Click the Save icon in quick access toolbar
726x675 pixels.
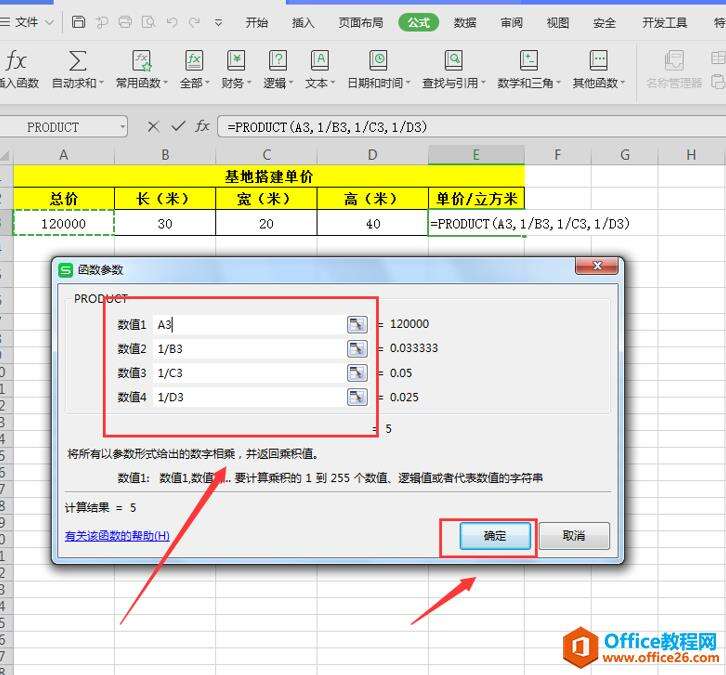click(x=78, y=22)
